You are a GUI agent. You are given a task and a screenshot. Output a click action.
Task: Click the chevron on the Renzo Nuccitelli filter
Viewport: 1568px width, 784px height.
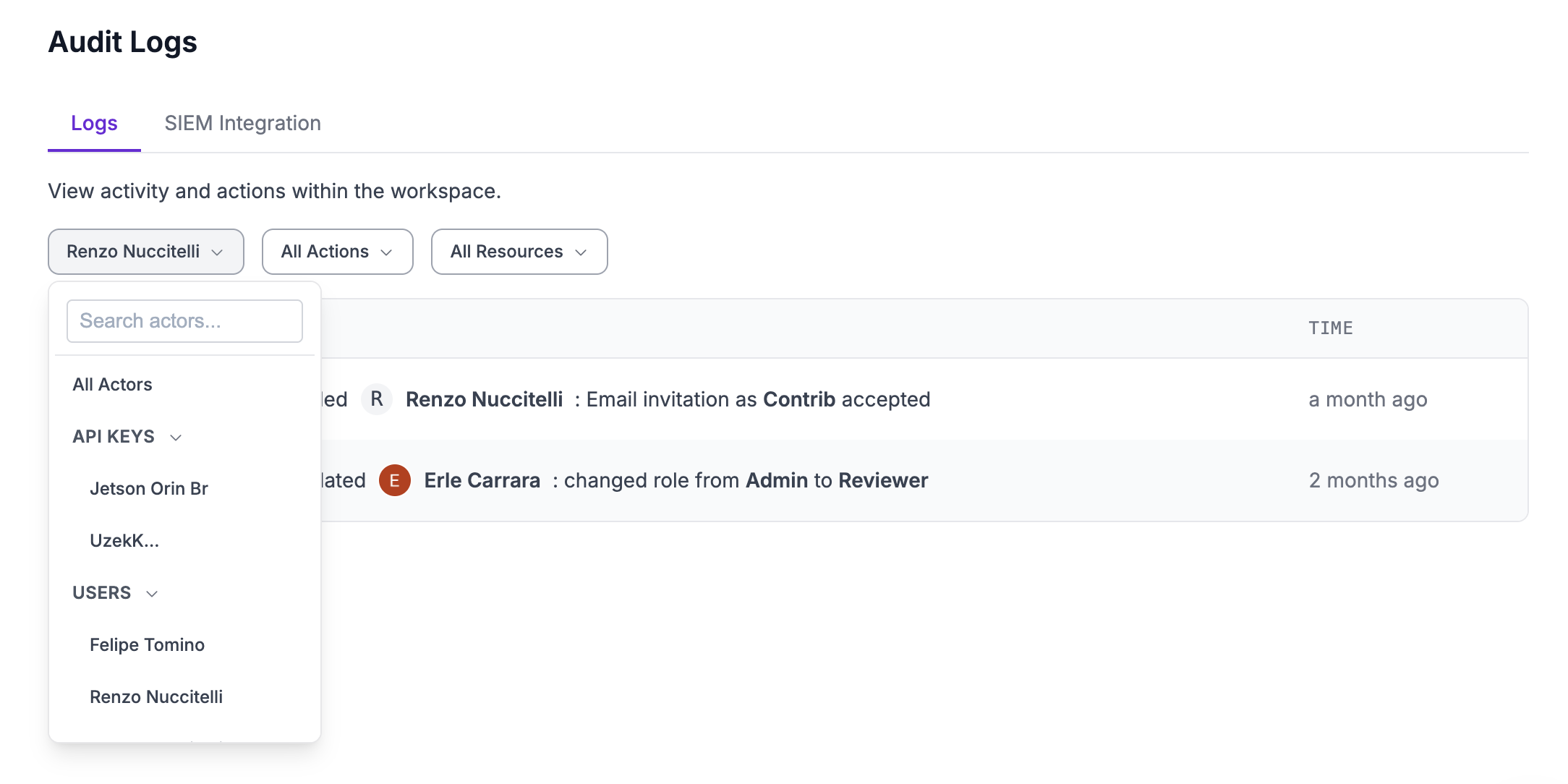[x=217, y=252]
